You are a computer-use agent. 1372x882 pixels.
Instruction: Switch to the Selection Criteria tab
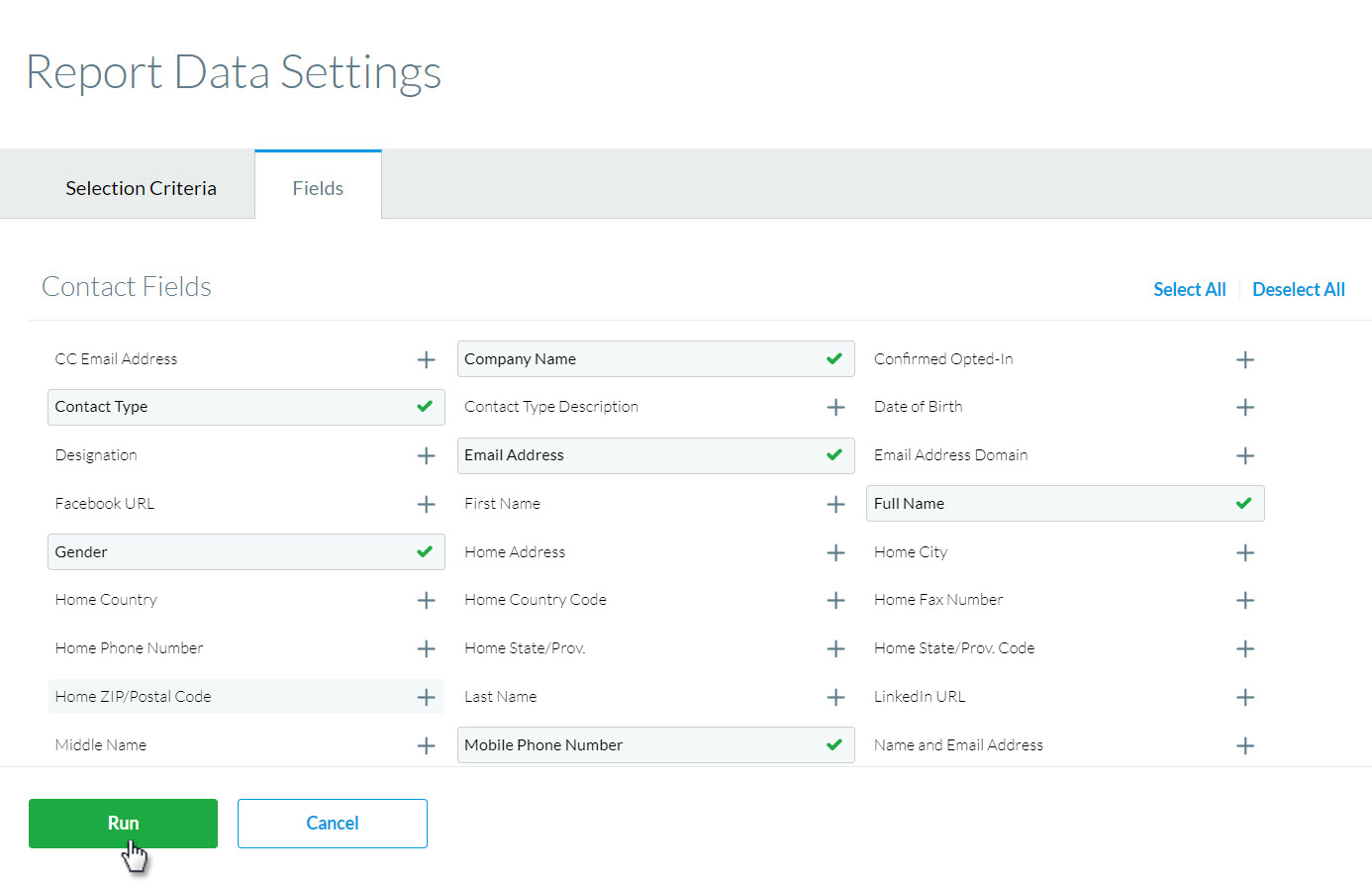point(141,188)
